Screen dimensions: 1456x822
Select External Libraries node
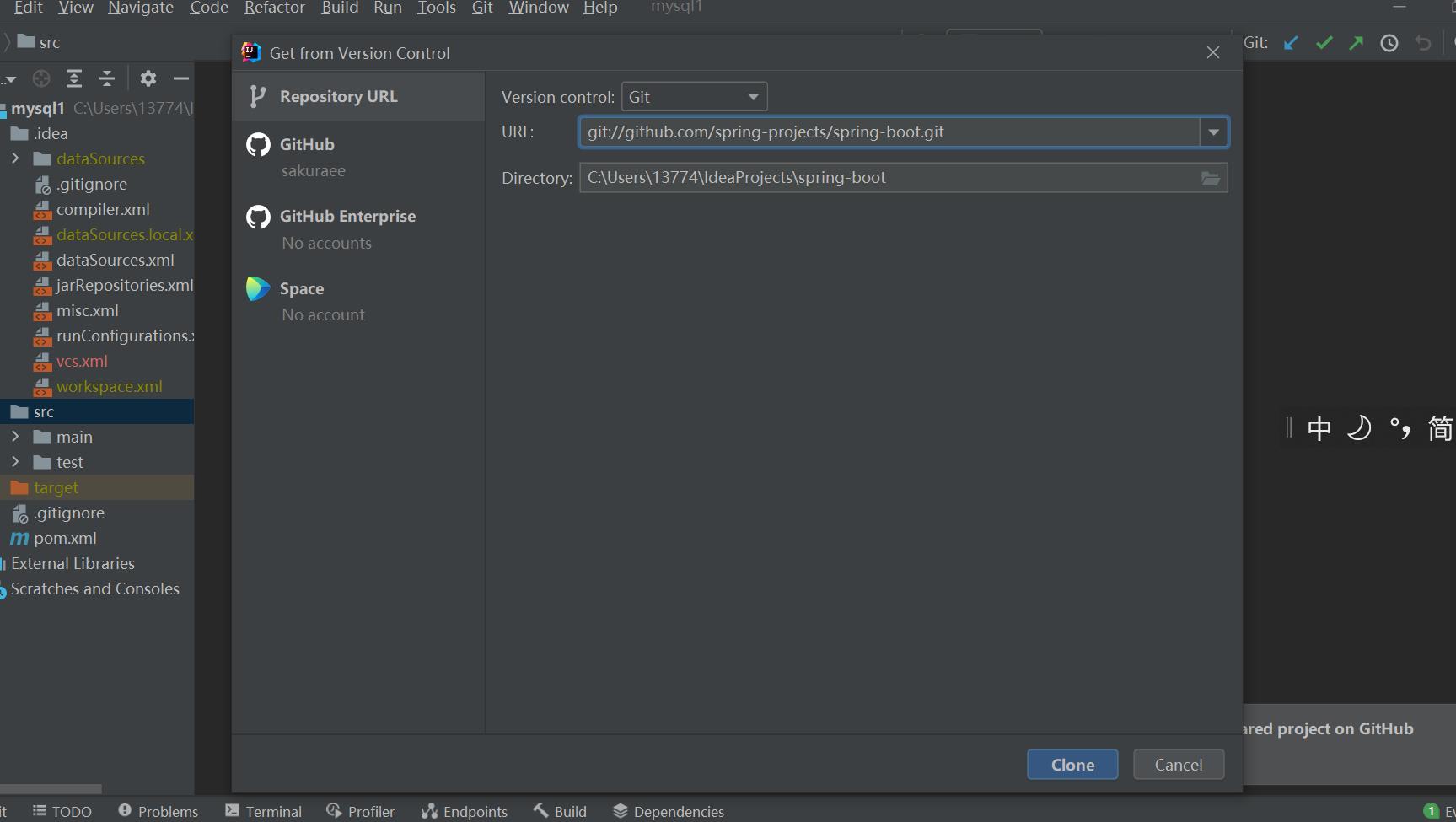[73, 563]
